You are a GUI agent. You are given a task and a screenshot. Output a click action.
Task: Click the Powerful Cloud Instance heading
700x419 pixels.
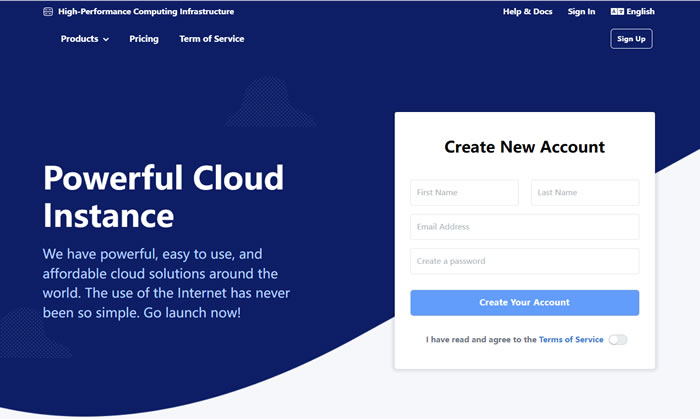[163, 196]
